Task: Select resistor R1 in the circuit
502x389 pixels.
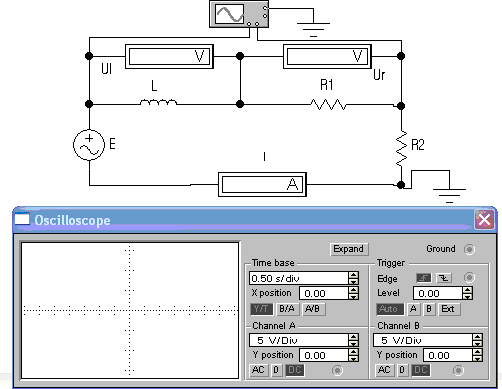Action: tap(328, 104)
